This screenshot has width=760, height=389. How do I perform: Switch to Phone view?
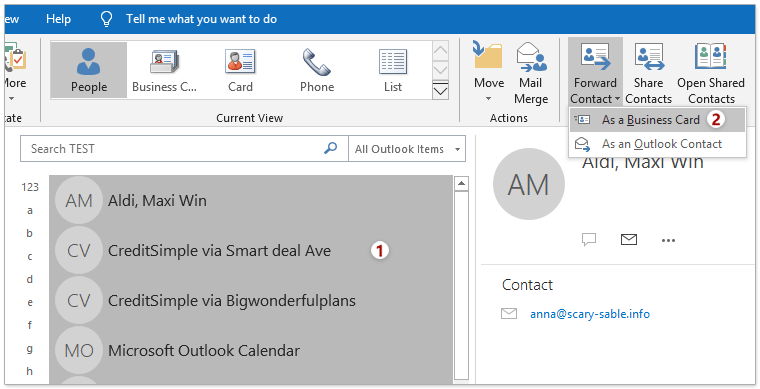click(317, 70)
